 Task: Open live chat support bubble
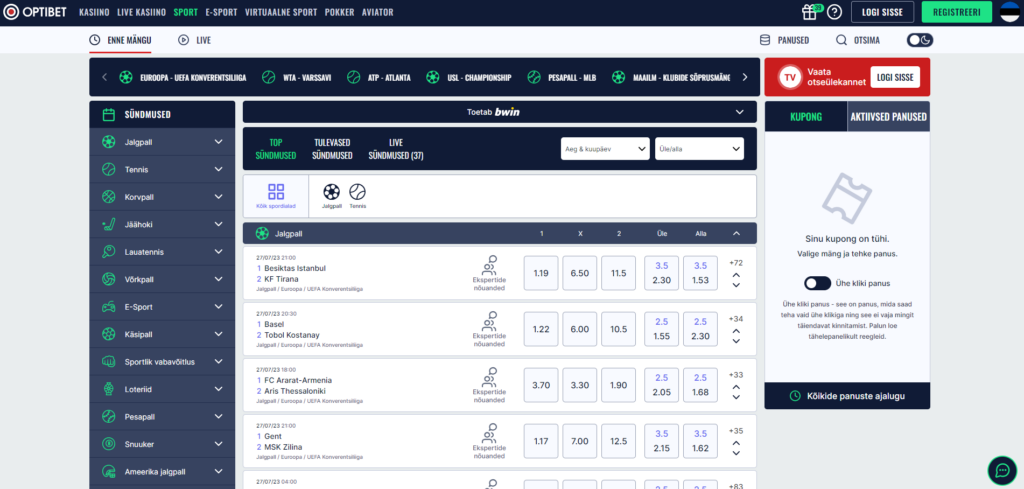pos(1002,469)
